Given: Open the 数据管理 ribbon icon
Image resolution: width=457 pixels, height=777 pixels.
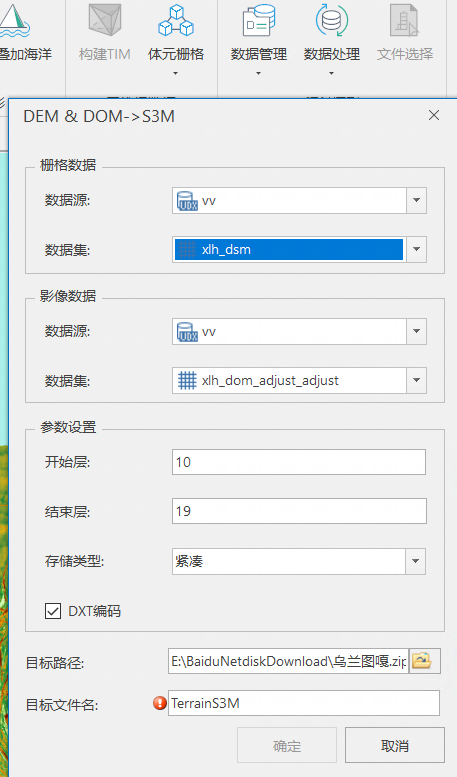Looking at the screenshot, I should [x=259, y=20].
